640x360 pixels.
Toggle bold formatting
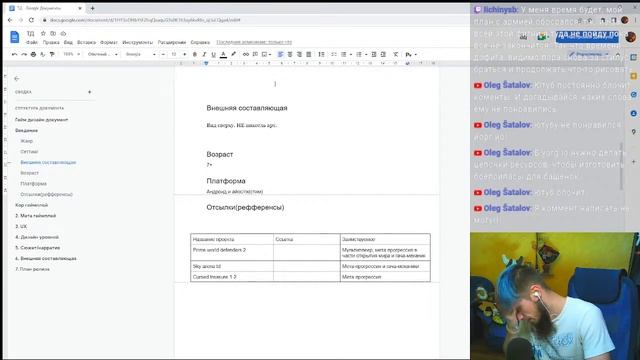point(195,54)
